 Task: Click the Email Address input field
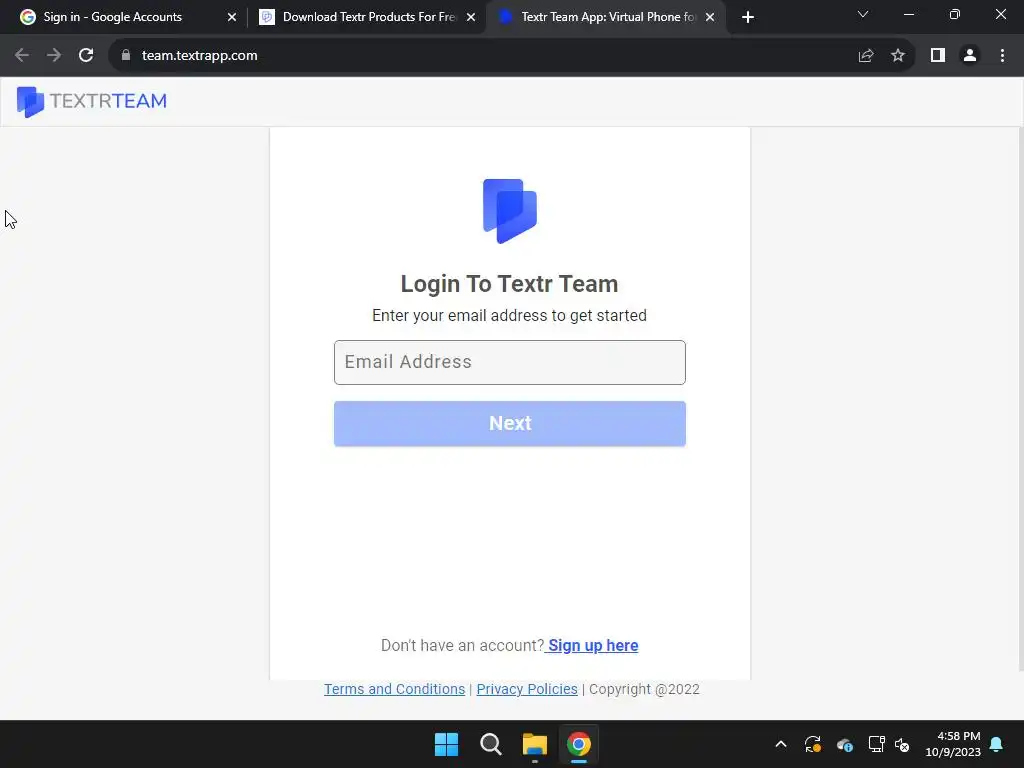(509, 362)
